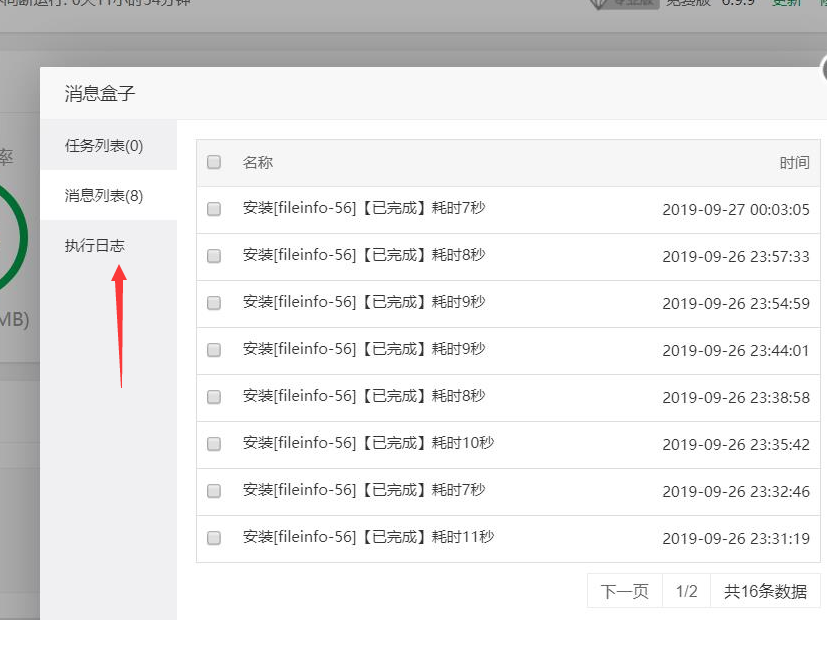
Task: Check the message dated 2019-09-26 23:54:59
Action: pos(214,303)
